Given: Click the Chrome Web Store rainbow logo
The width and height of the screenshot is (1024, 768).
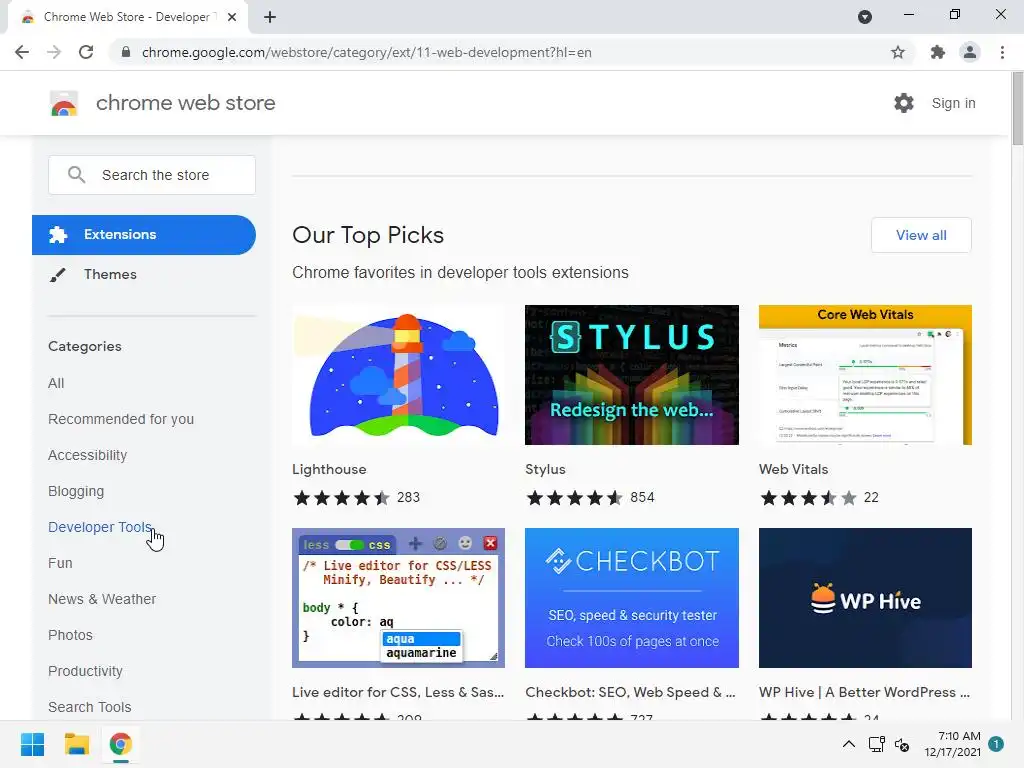Looking at the screenshot, I should (x=64, y=103).
